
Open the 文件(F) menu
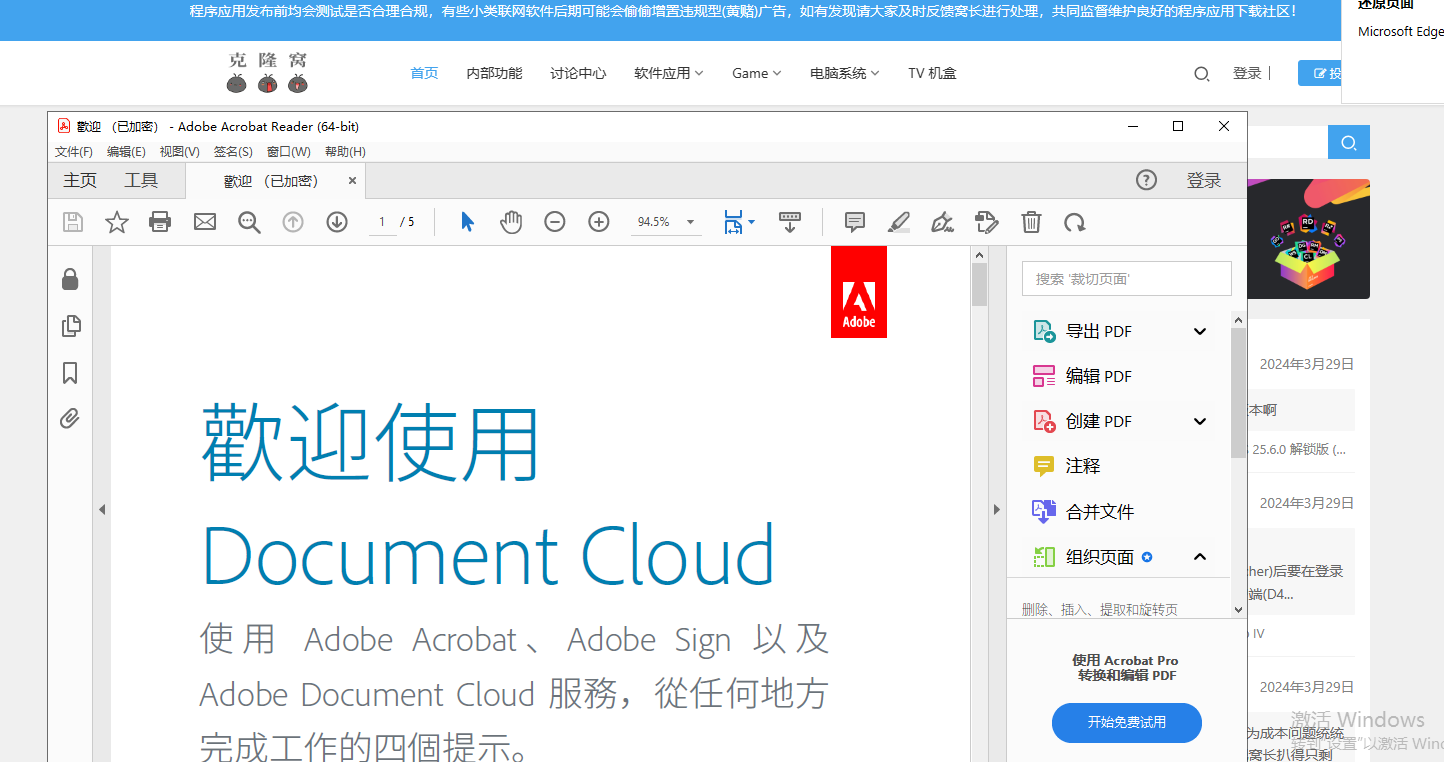pyautogui.click(x=74, y=152)
